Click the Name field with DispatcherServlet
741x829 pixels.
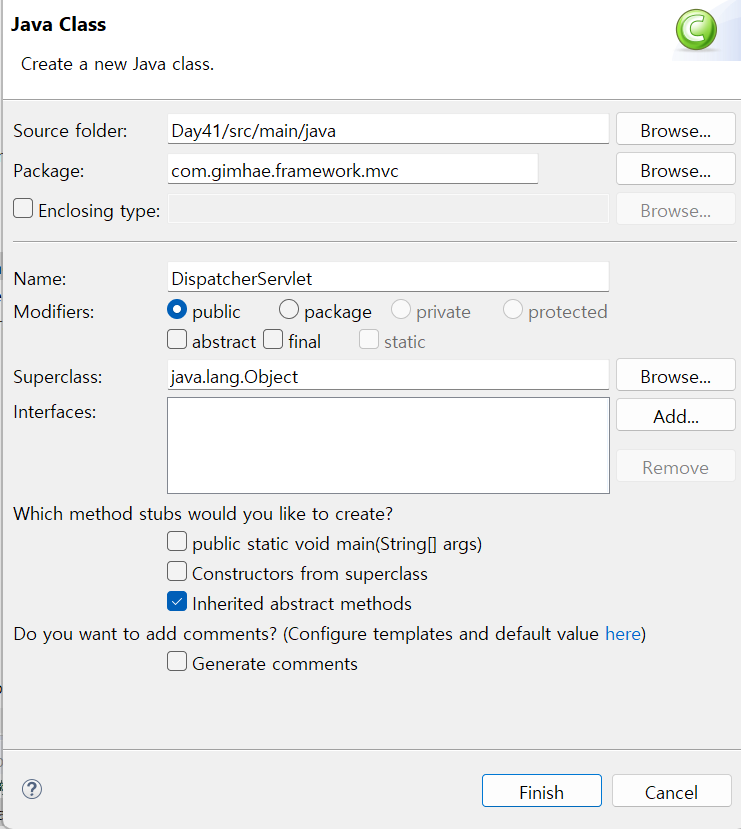[x=388, y=277]
